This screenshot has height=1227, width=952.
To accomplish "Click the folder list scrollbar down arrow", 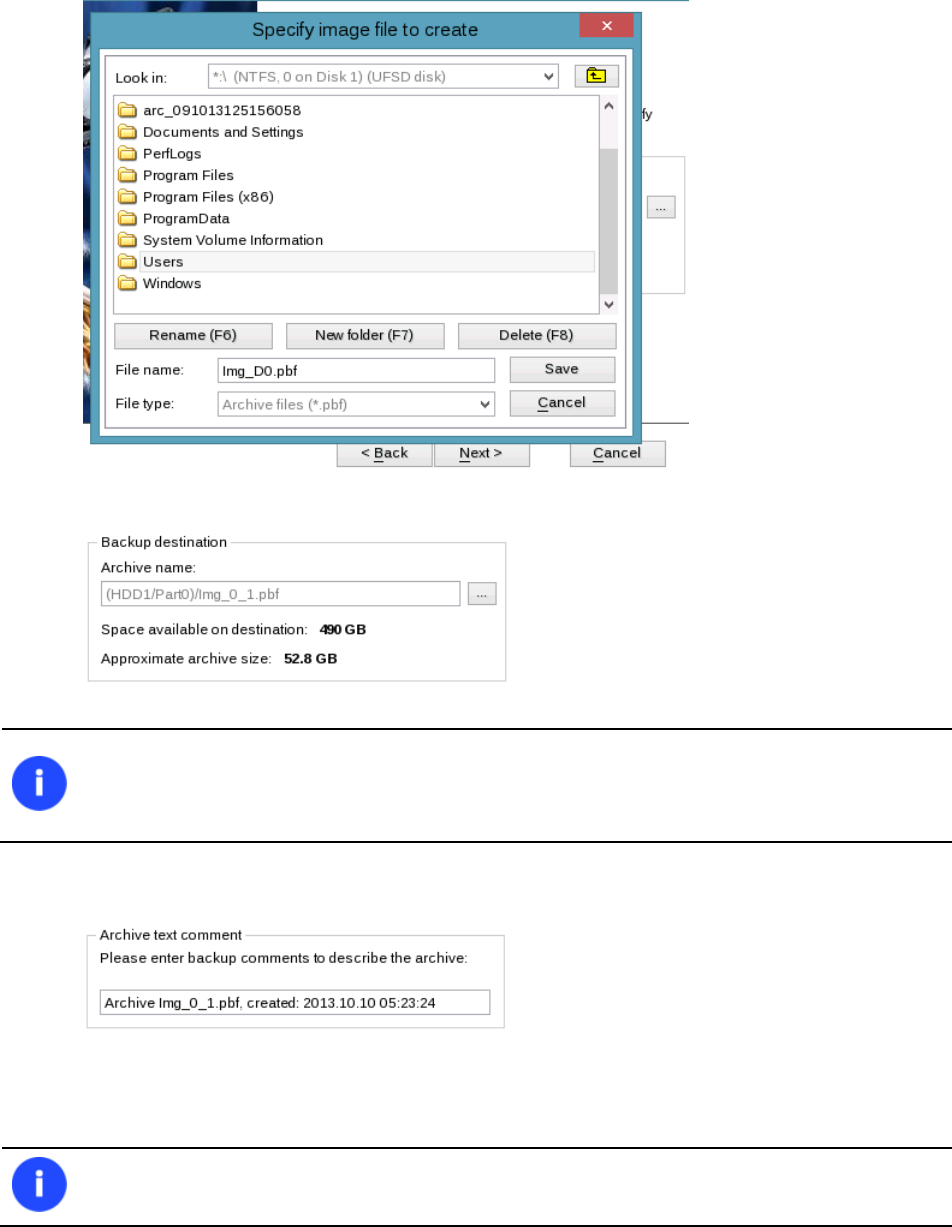I will point(609,305).
